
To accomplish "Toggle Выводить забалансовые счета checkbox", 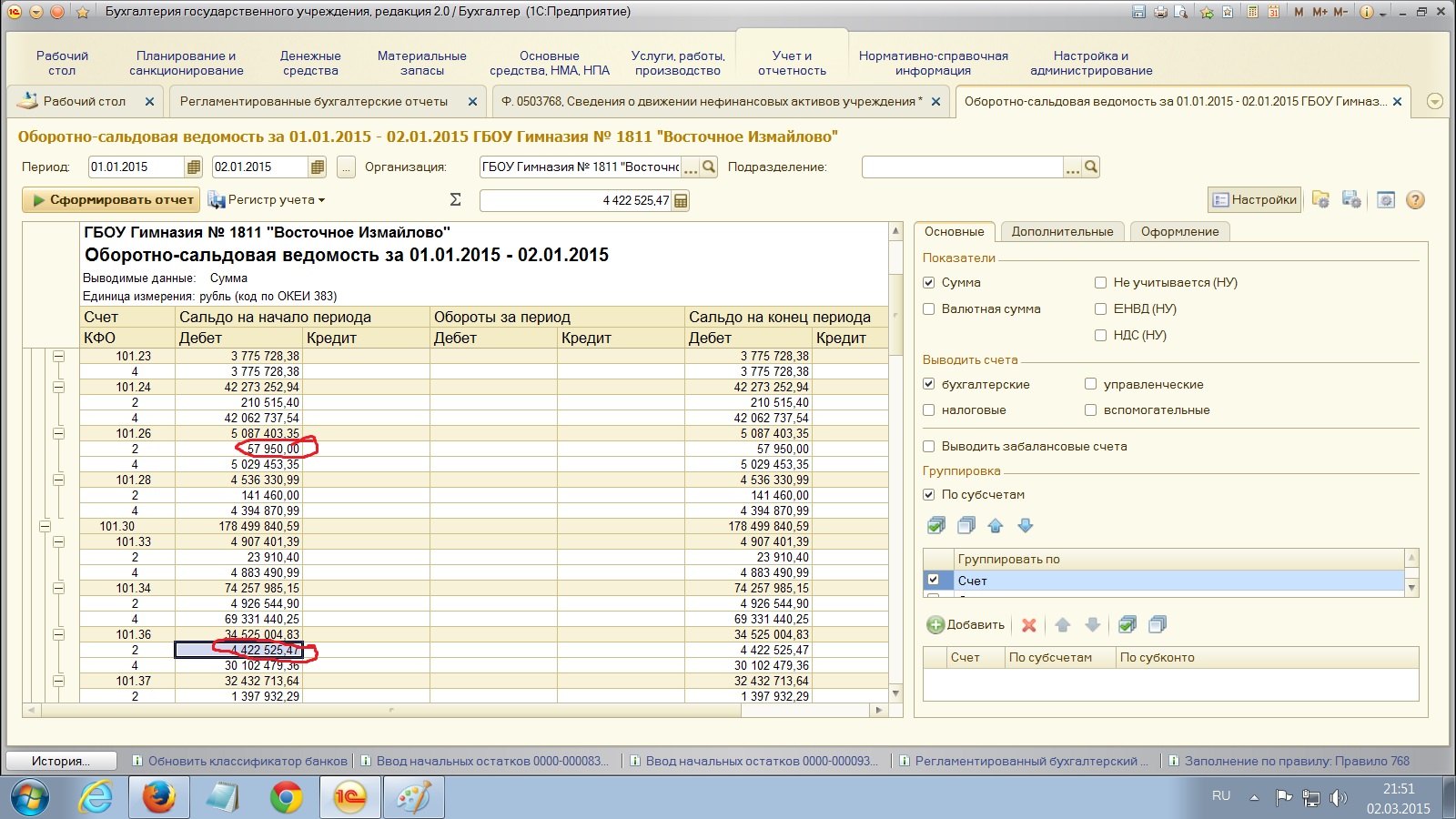I will (929, 447).
